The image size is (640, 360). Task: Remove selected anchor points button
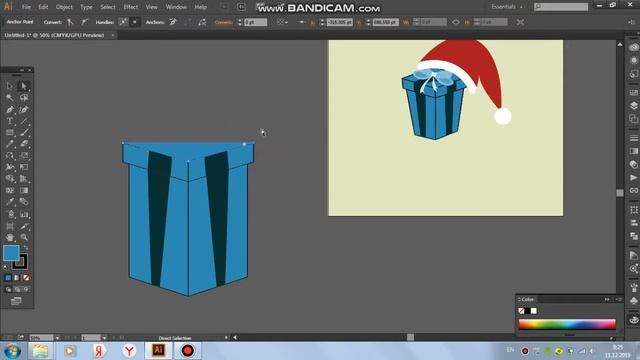point(173,22)
